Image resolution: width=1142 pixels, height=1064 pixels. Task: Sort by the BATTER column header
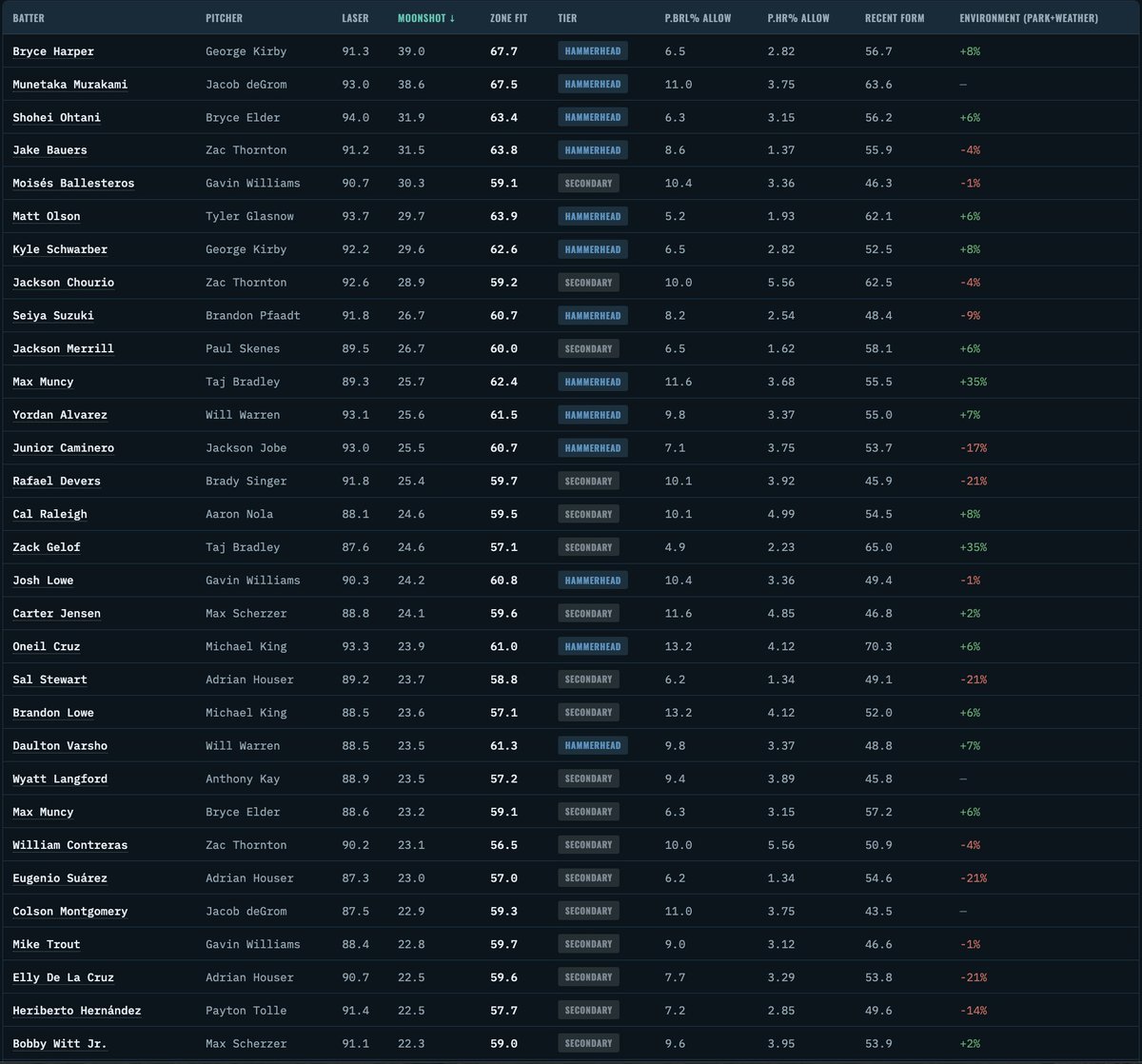pos(29,18)
